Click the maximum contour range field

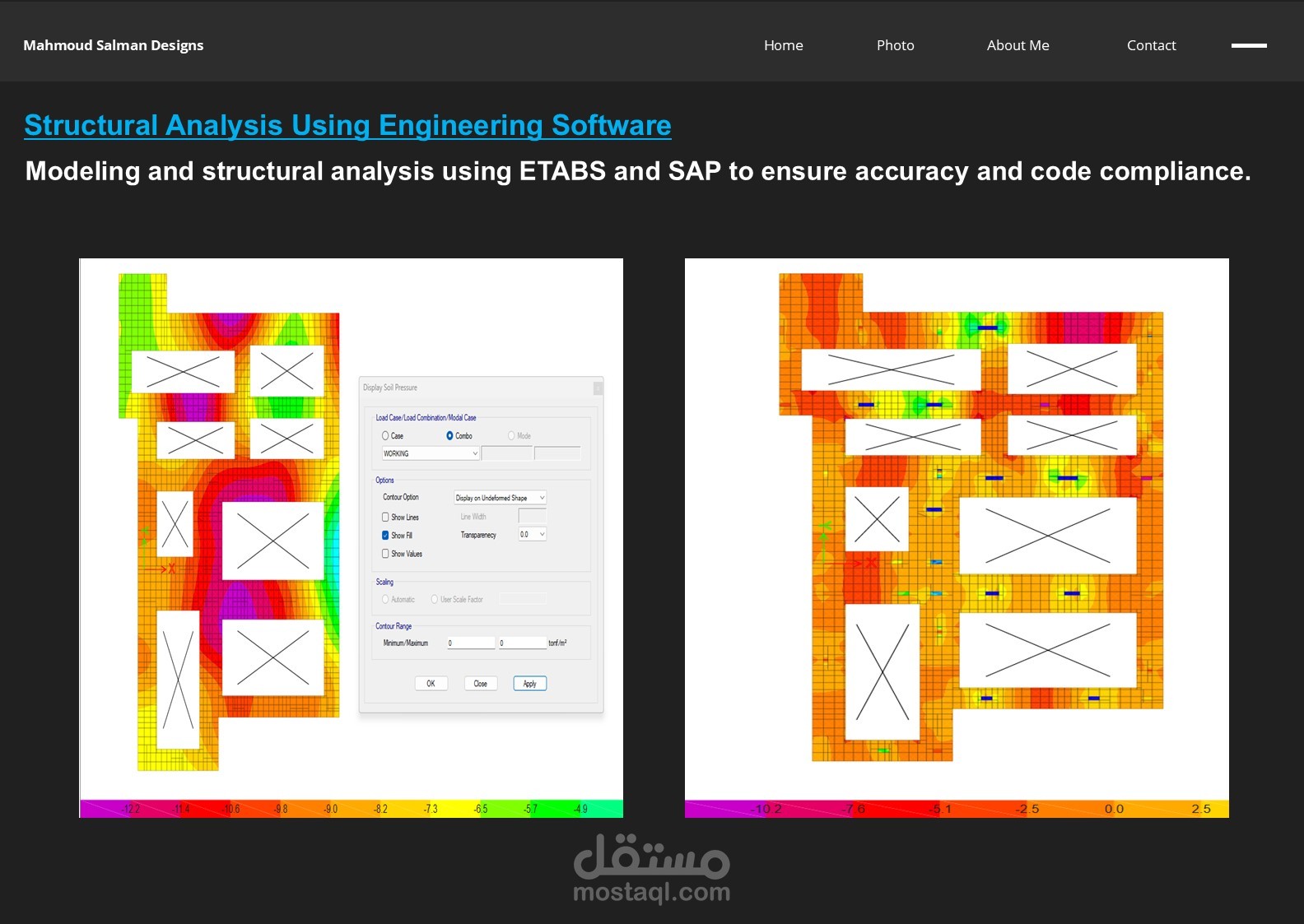point(522,643)
